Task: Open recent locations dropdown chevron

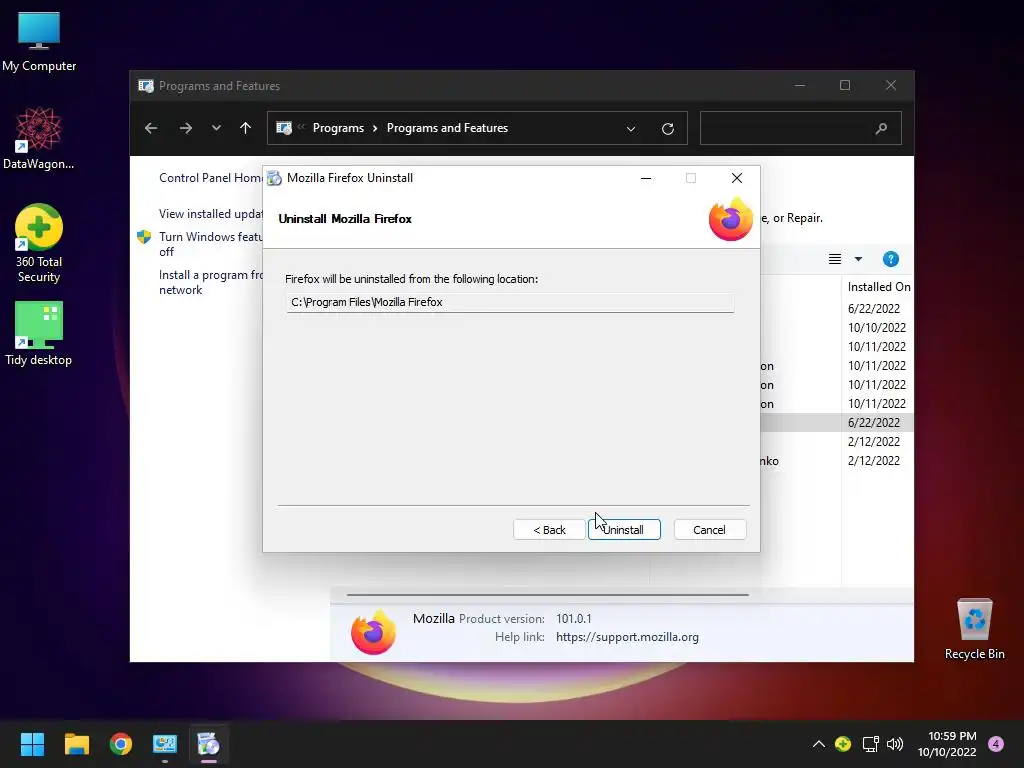Action: (216, 128)
